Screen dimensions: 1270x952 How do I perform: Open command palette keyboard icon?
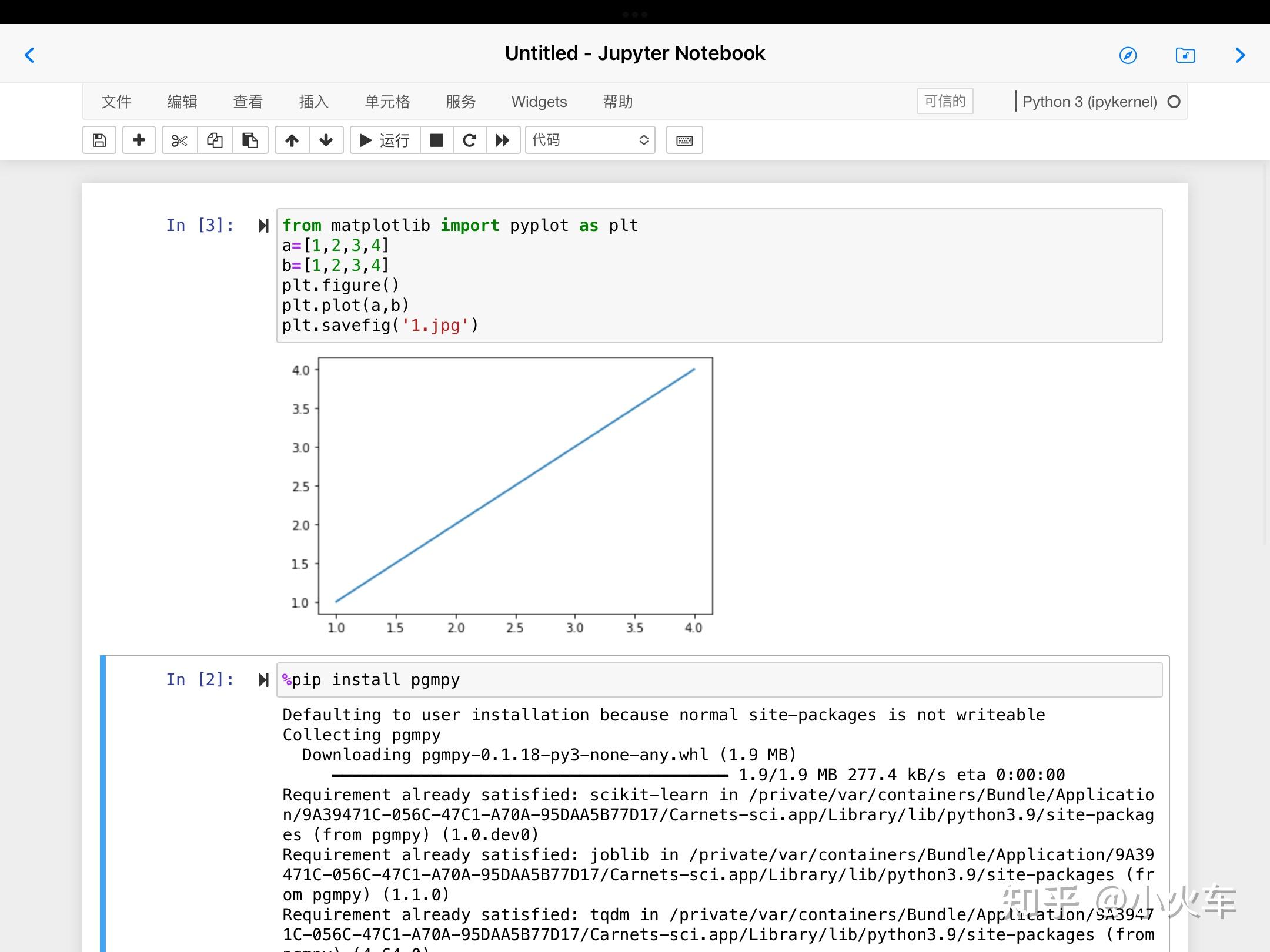tap(684, 140)
